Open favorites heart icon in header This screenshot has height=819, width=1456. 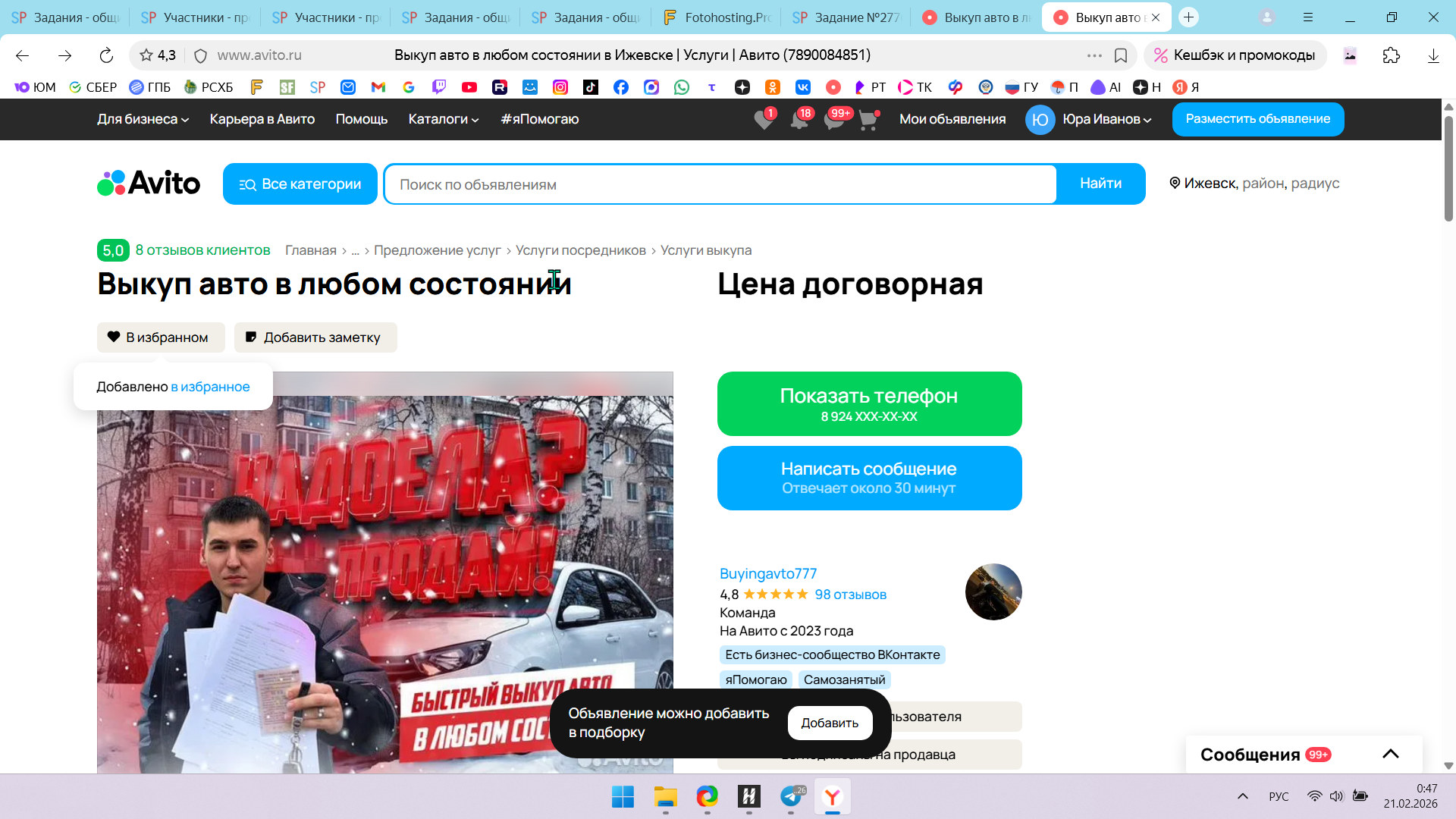coord(764,120)
